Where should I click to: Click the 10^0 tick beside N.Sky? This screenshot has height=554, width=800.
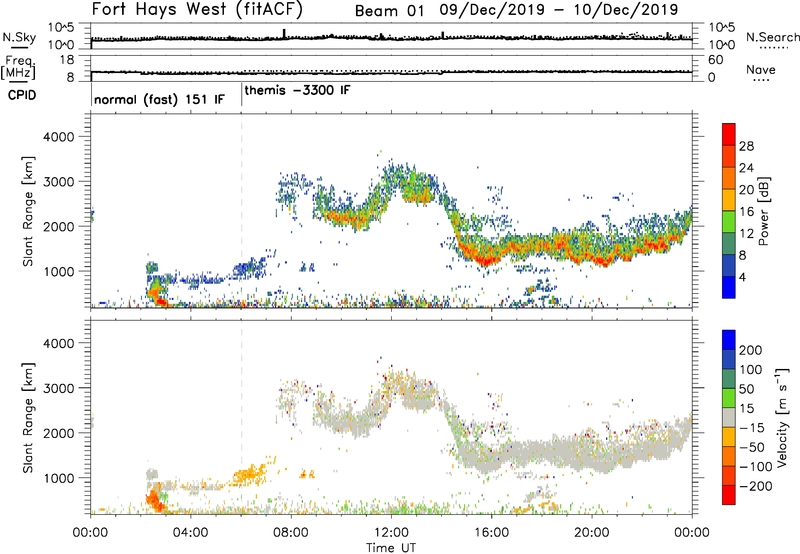(x=61, y=45)
